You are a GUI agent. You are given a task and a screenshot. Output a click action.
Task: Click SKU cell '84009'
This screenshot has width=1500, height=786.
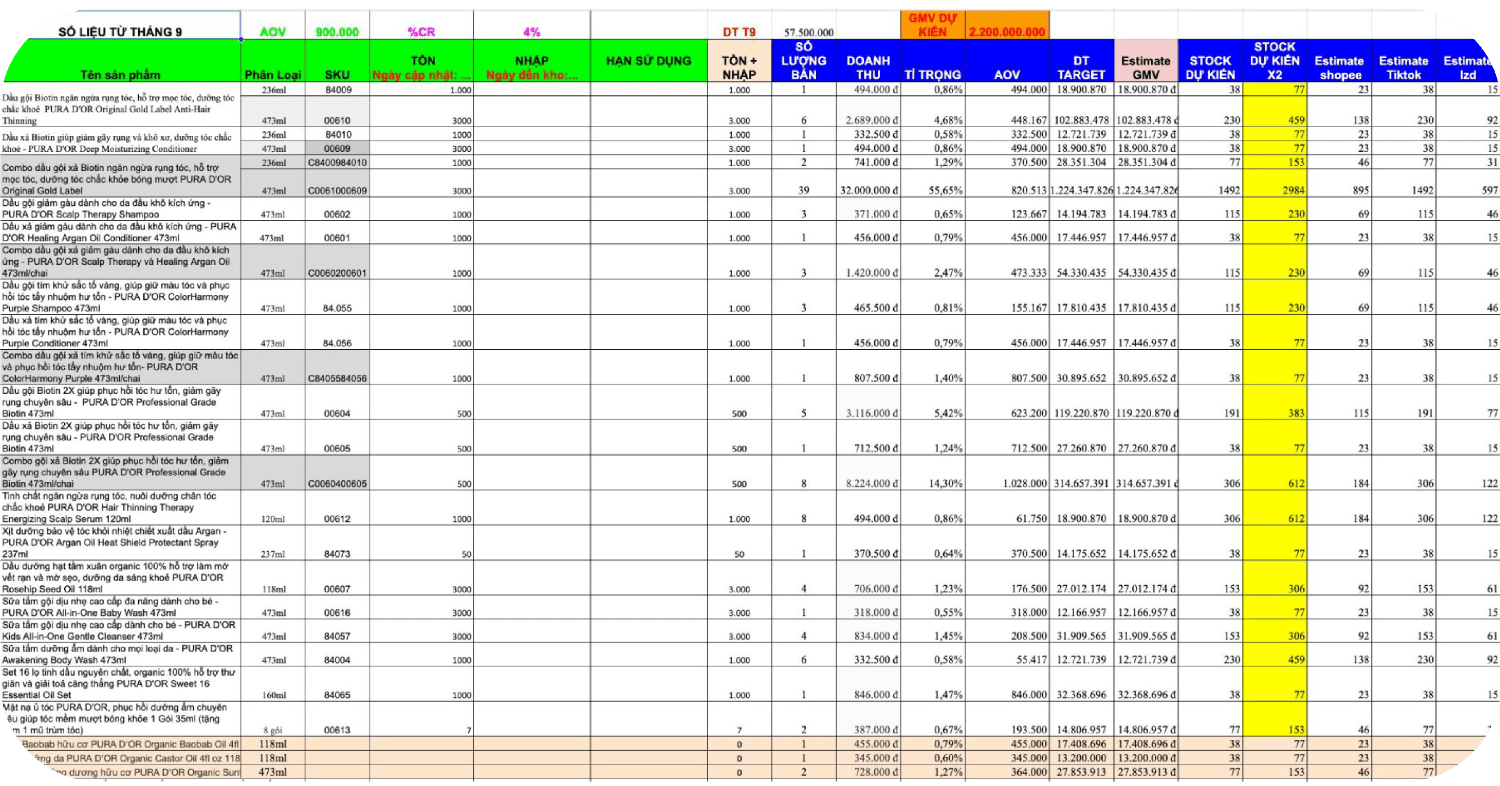[x=338, y=90]
